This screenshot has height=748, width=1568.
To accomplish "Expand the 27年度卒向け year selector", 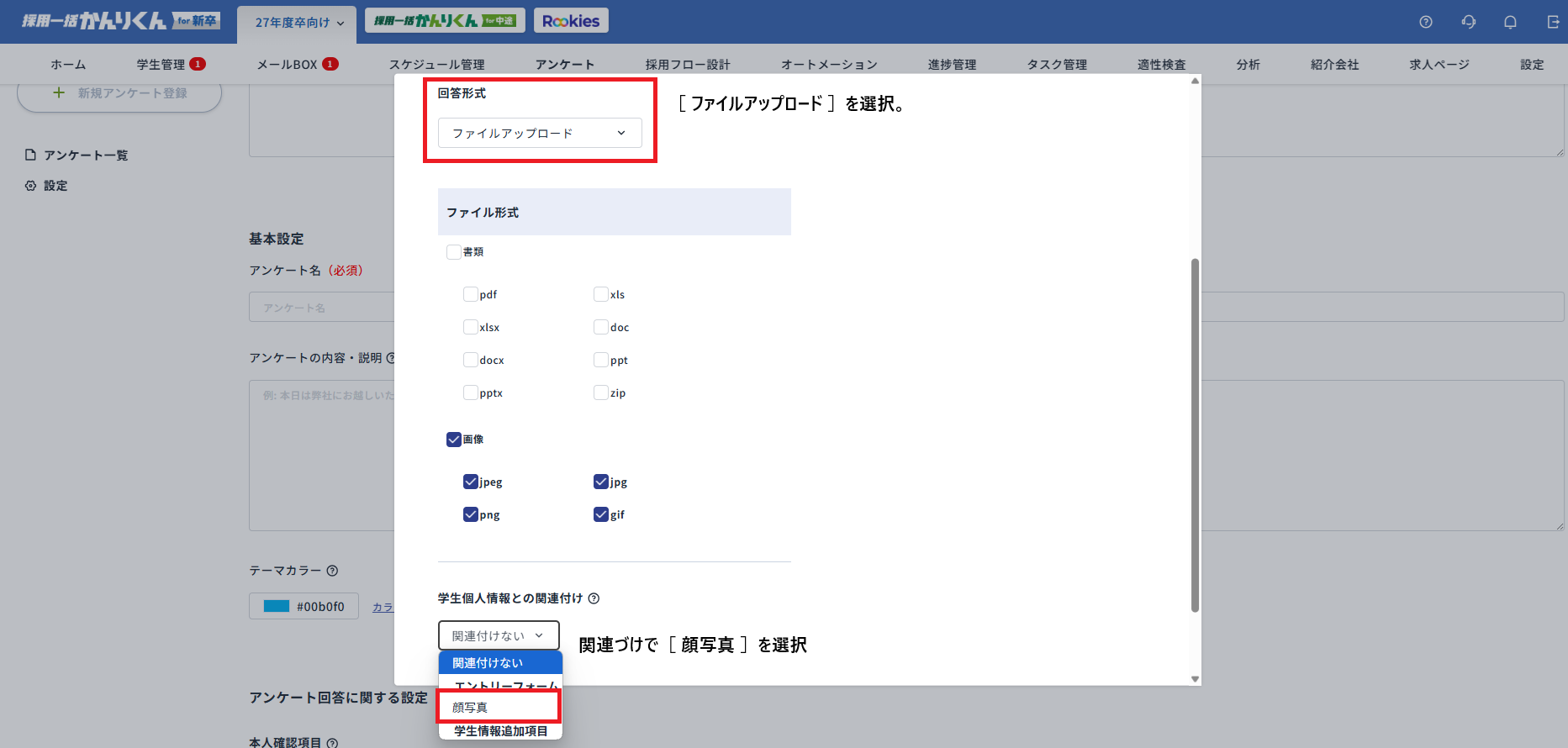I will 298,23.
